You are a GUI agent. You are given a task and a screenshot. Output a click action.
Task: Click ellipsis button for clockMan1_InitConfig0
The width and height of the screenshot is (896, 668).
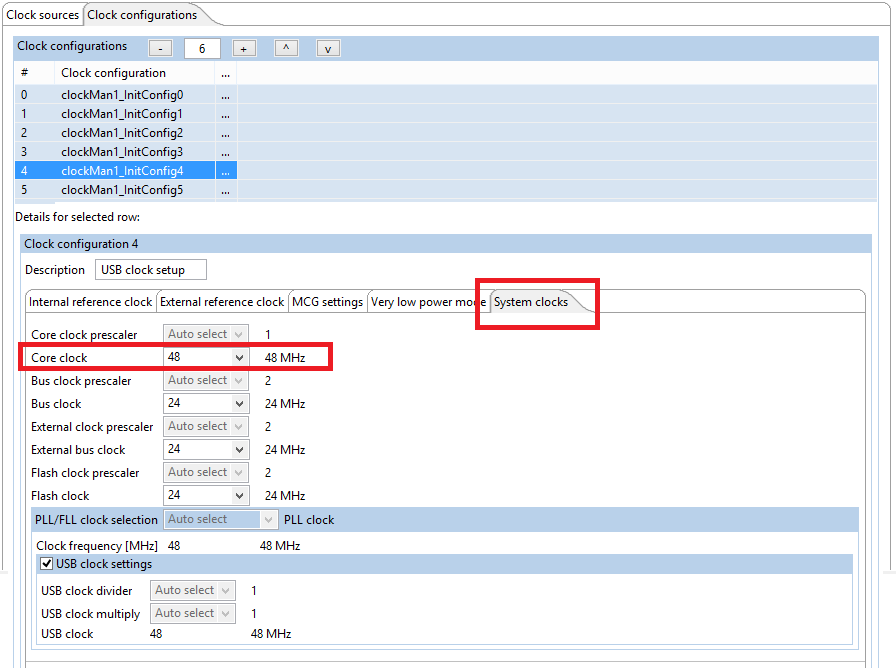[x=225, y=95]
